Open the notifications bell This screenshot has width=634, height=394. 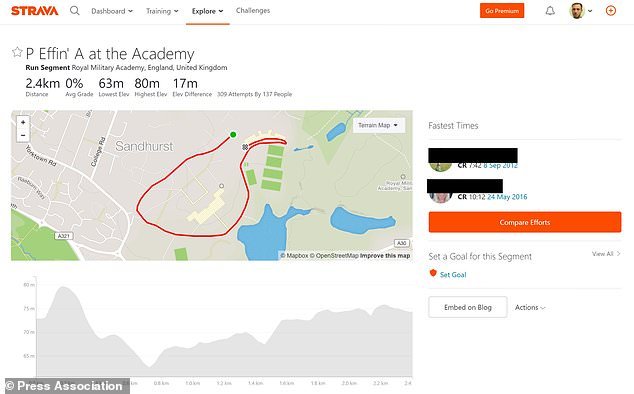pyautogui.click(x=550, y=11)
